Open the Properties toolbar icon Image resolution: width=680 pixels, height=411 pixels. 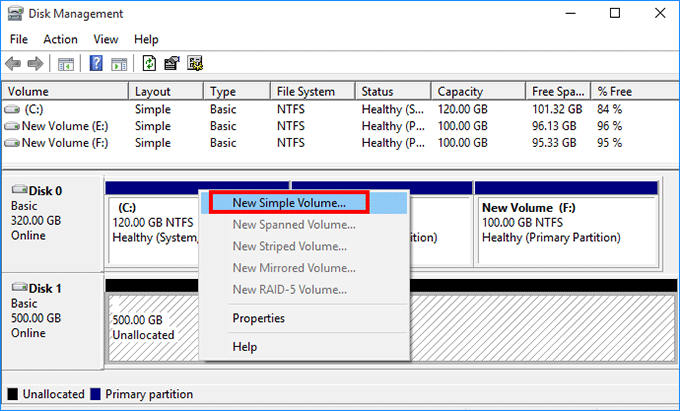[x=172, y=63]
